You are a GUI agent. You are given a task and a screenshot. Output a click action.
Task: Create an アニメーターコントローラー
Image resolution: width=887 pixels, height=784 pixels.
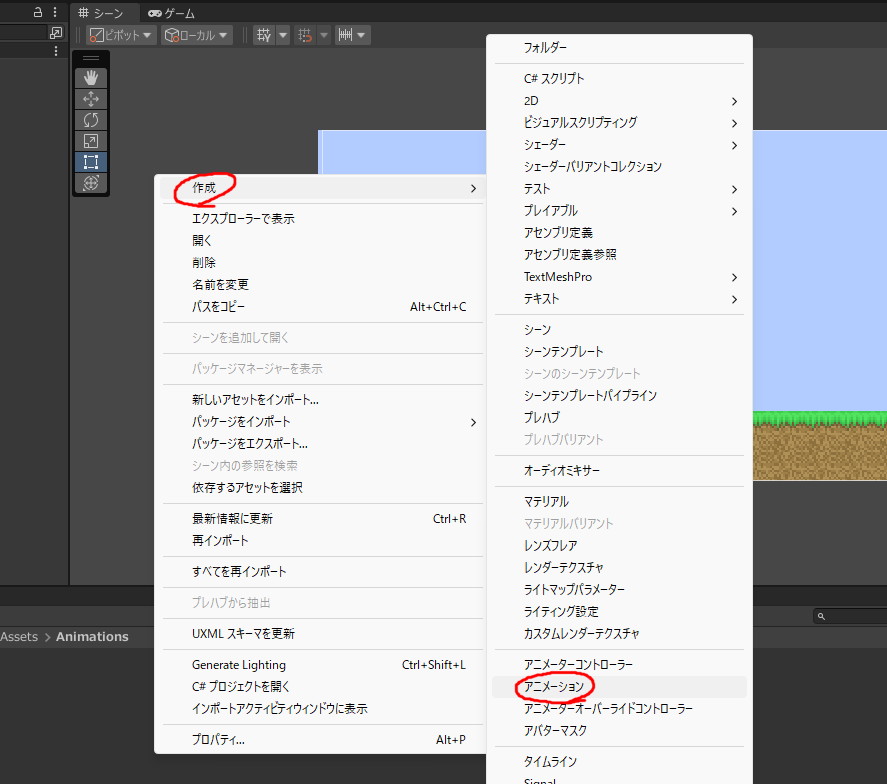click(619, 665)
